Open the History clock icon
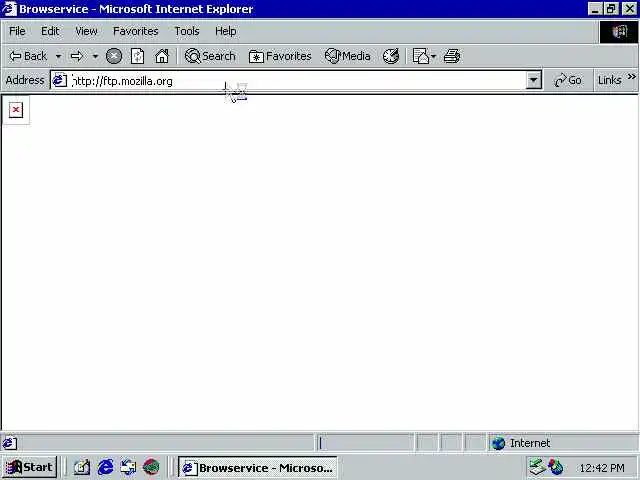 [x=391, y=56]
